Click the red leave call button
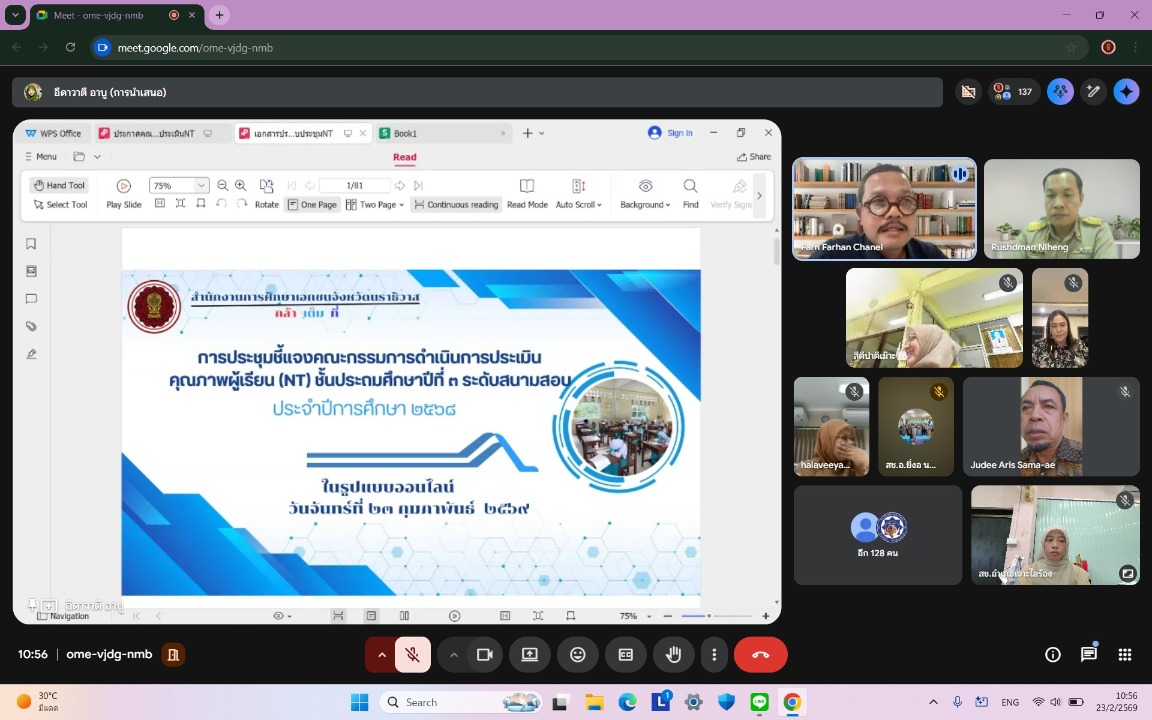 coord(760,655)
